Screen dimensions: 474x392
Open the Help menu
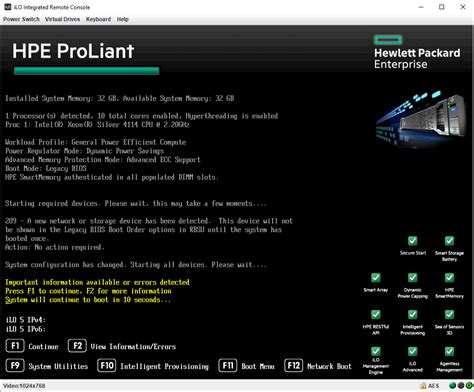[x=123, y=19]
